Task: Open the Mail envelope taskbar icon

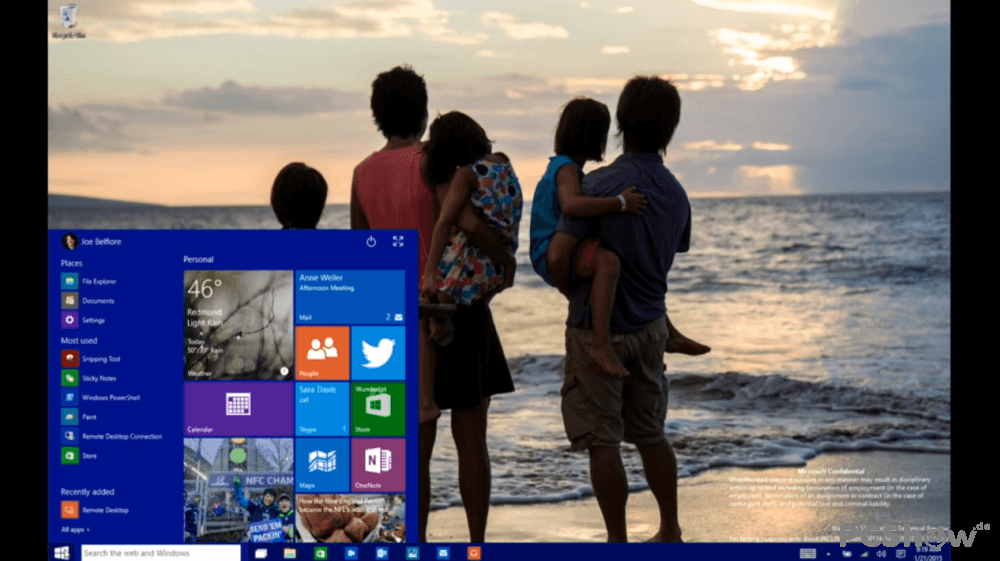Action: [x=443, y=553]
